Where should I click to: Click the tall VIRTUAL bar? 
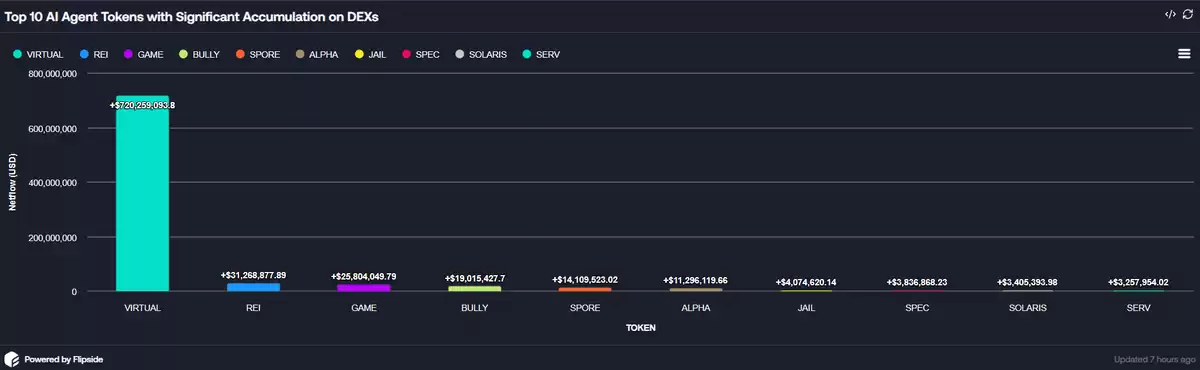[142, 194]
